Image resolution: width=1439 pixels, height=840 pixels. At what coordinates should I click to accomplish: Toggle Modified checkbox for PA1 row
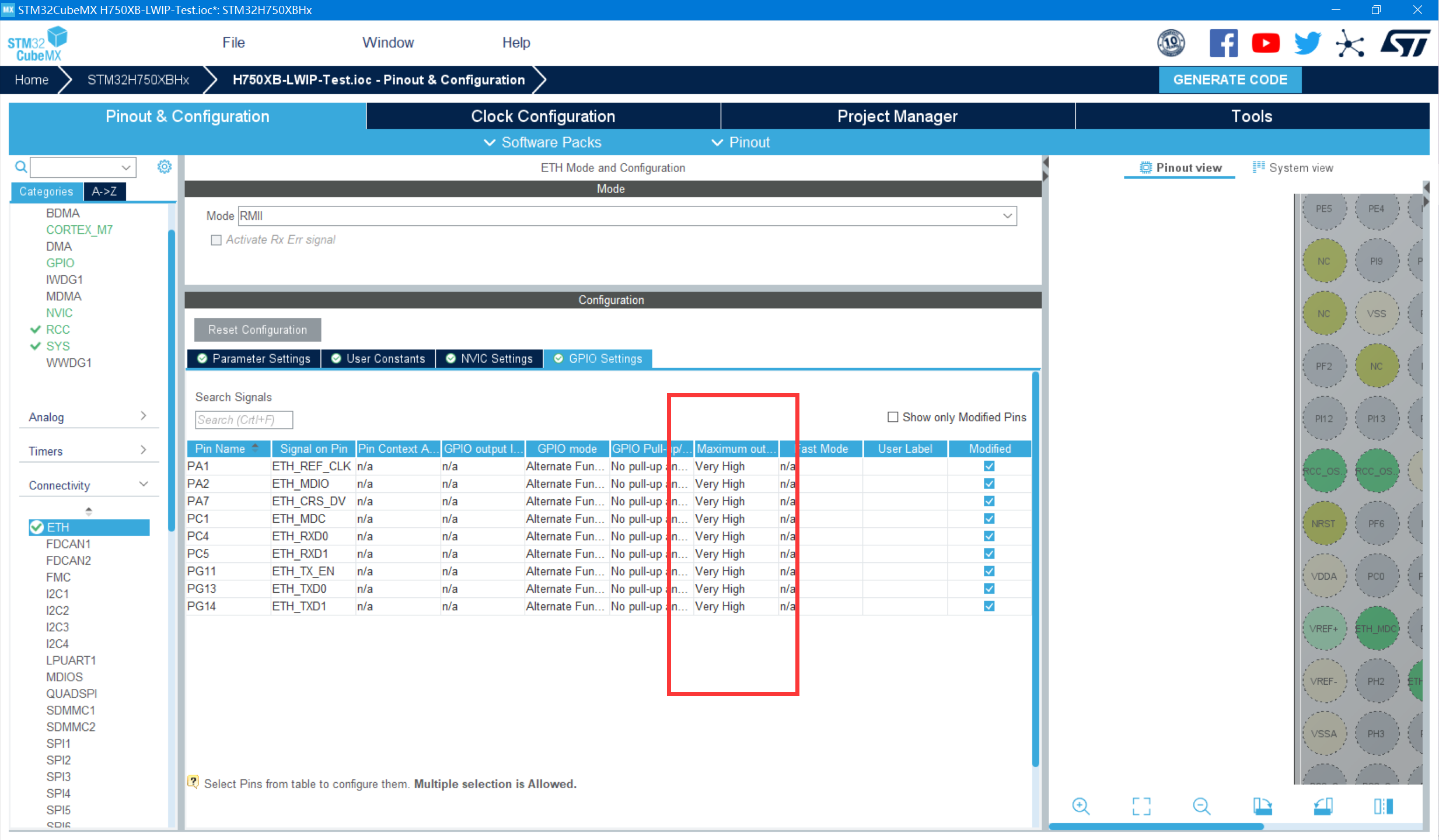pyautogui.click(x=989, y=466)
